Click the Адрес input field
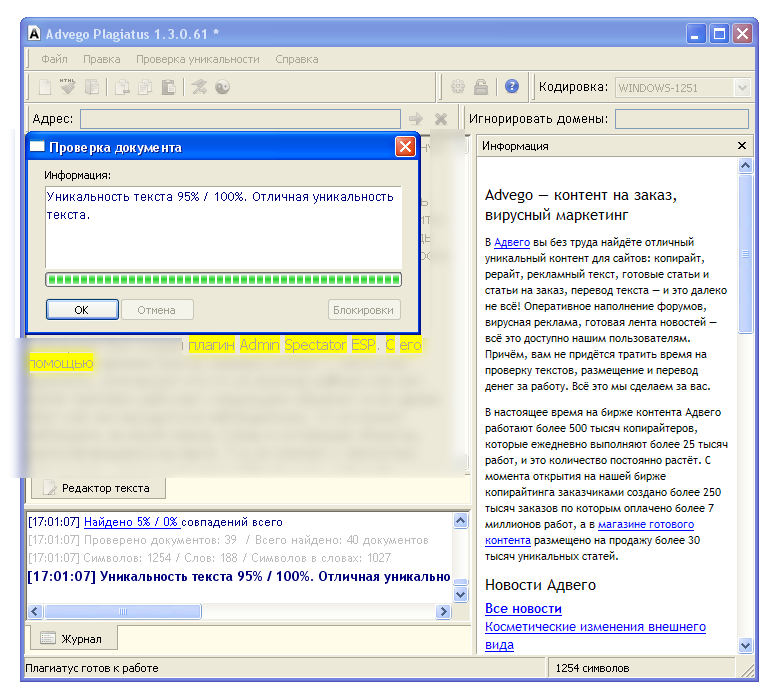Image resolution: width=783 pixels, height=698 pixels. click(240, 119)
